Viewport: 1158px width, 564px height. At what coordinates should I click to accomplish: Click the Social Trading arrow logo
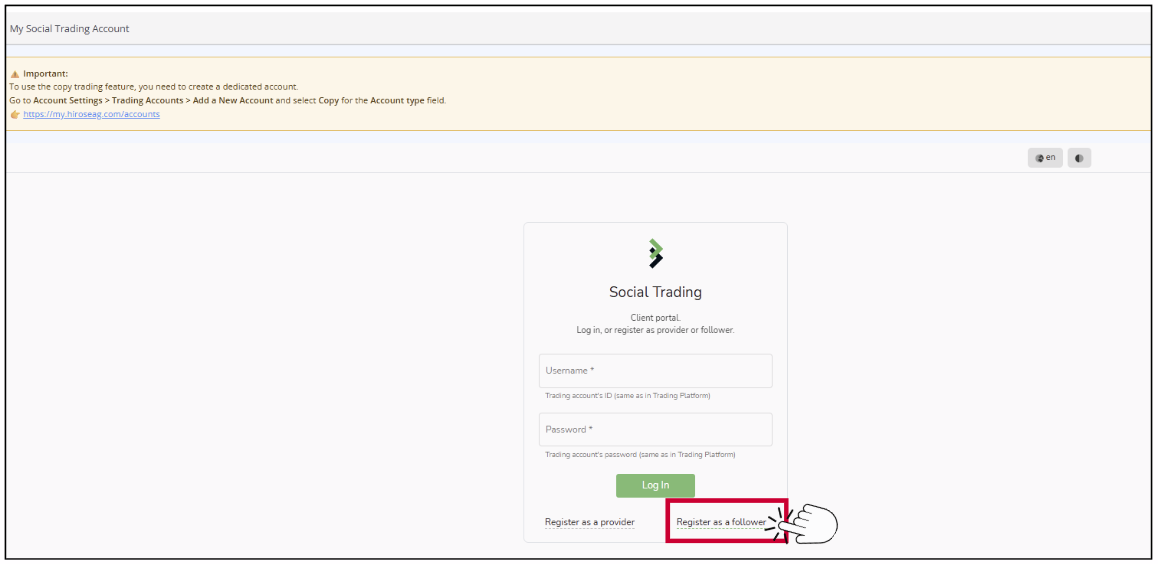655,254
